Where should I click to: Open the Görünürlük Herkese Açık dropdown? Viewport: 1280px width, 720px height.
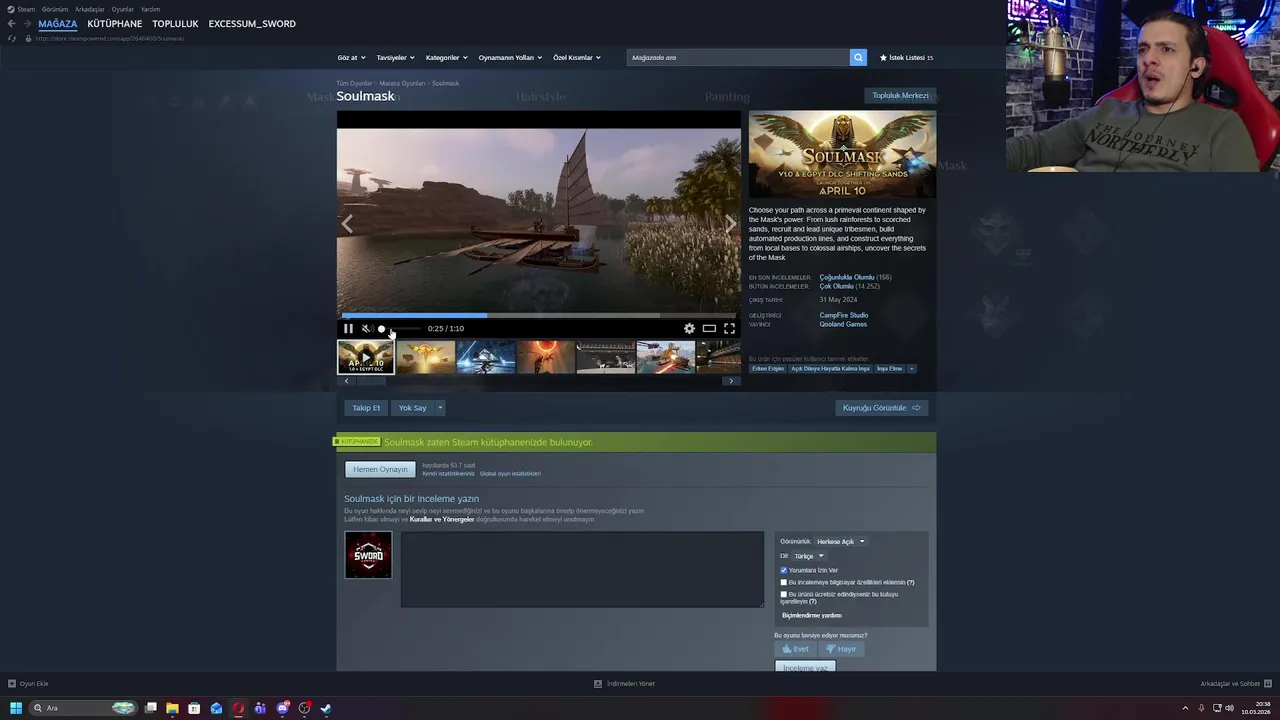(x=840, y=542)
